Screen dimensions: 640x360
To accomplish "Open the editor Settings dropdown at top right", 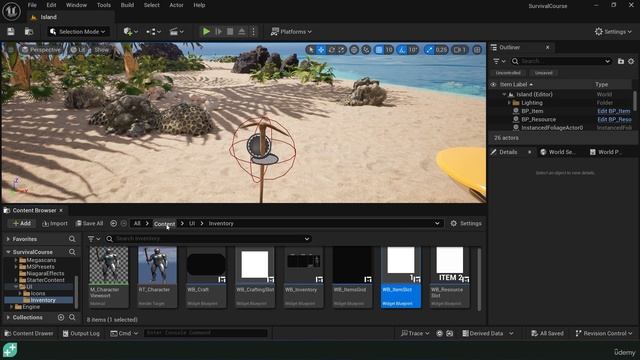I will pyautogui.click(x=613, y=31).
